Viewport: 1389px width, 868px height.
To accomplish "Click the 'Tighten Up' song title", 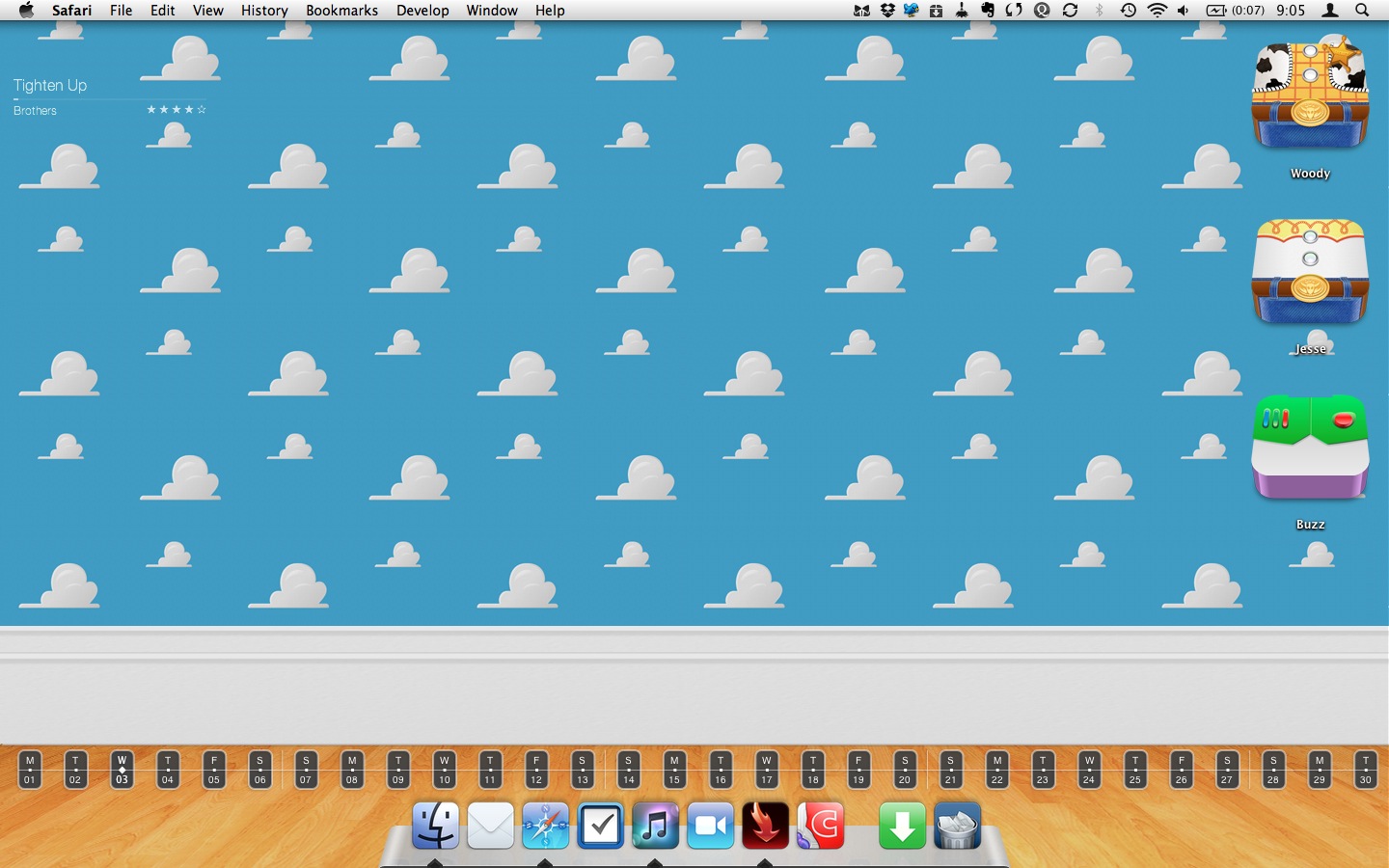I will point(50,85).
